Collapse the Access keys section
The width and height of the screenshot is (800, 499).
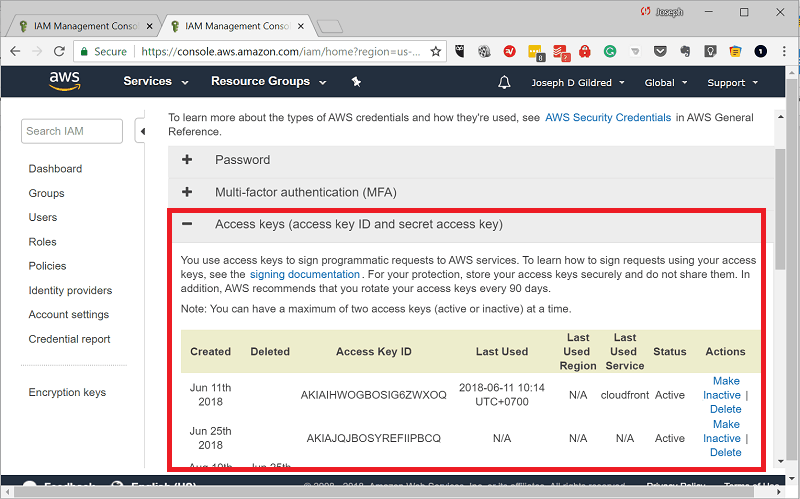187,224
